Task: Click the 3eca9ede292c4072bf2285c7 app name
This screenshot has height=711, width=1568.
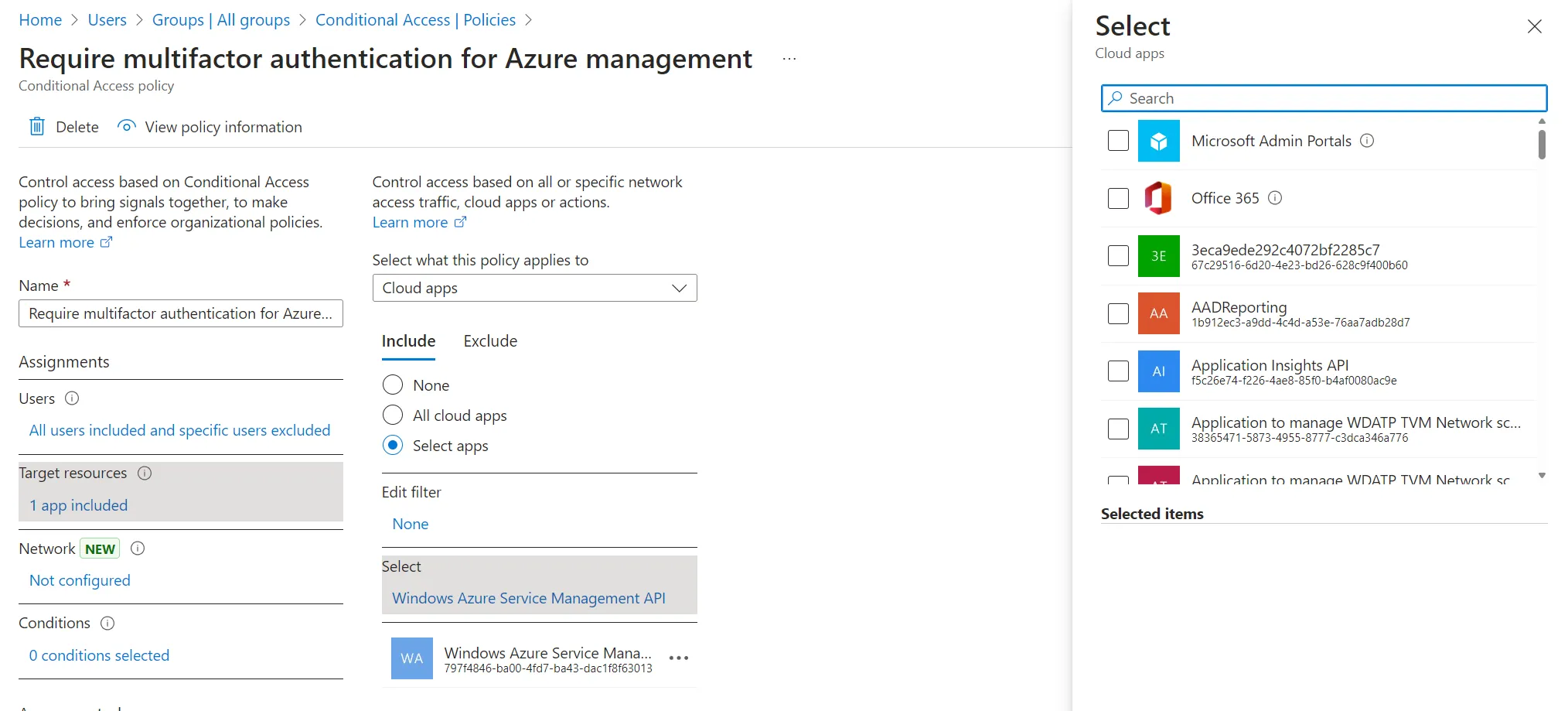Action: (x=1286, y=250)
